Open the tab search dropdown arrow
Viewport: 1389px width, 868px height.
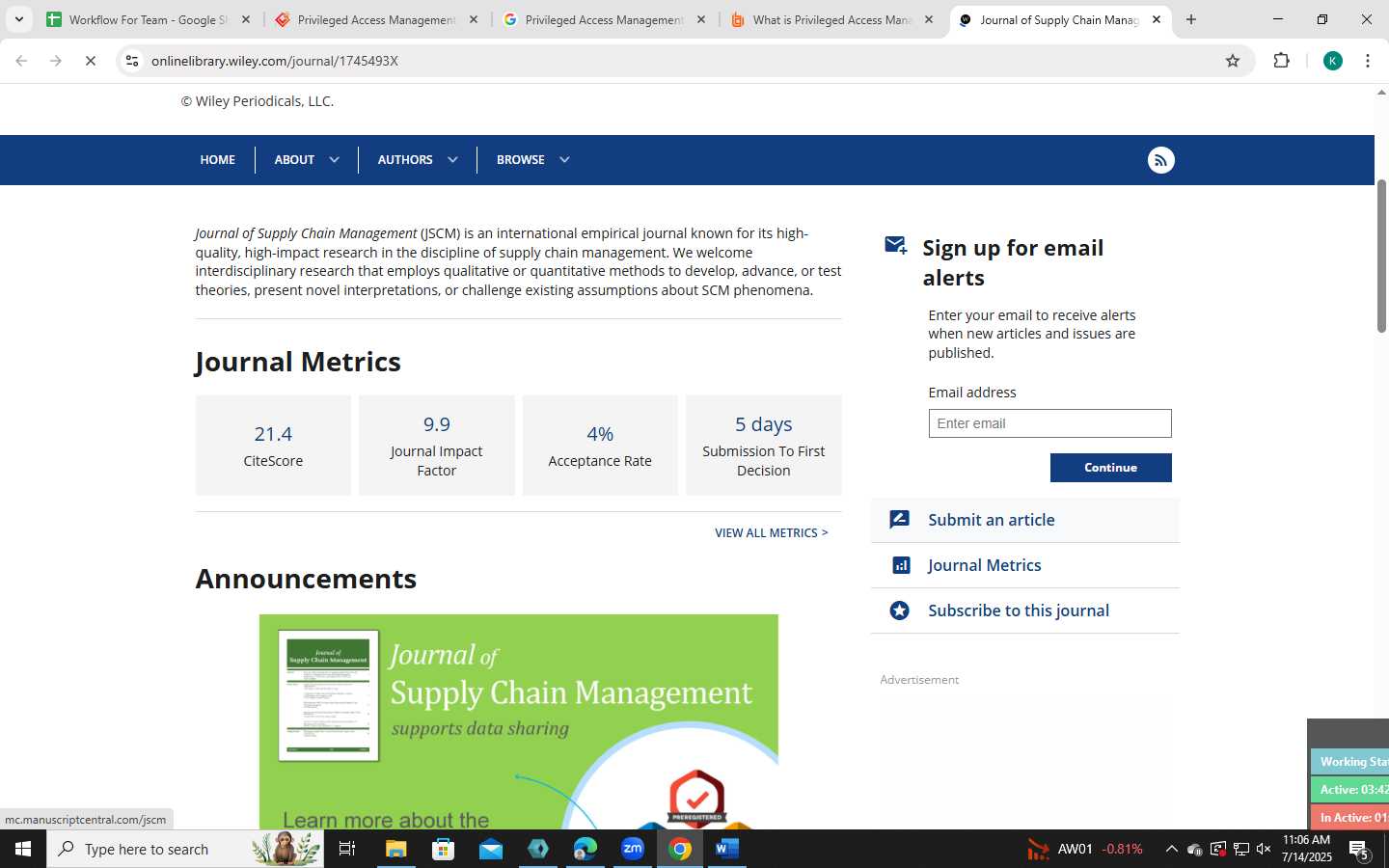[18, 19]
